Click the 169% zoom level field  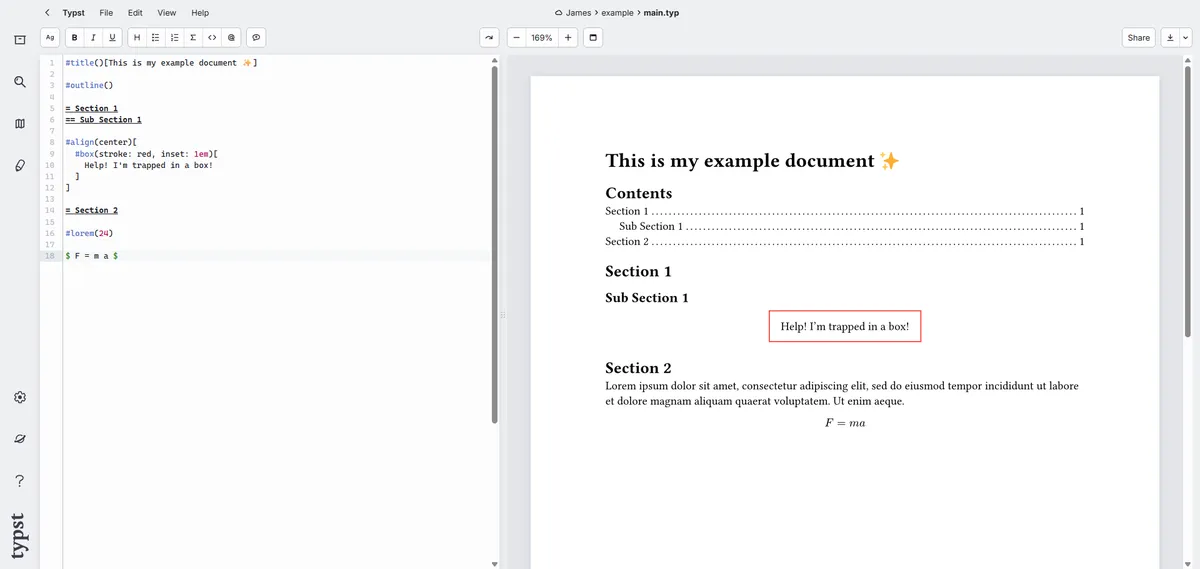(541, 38)
